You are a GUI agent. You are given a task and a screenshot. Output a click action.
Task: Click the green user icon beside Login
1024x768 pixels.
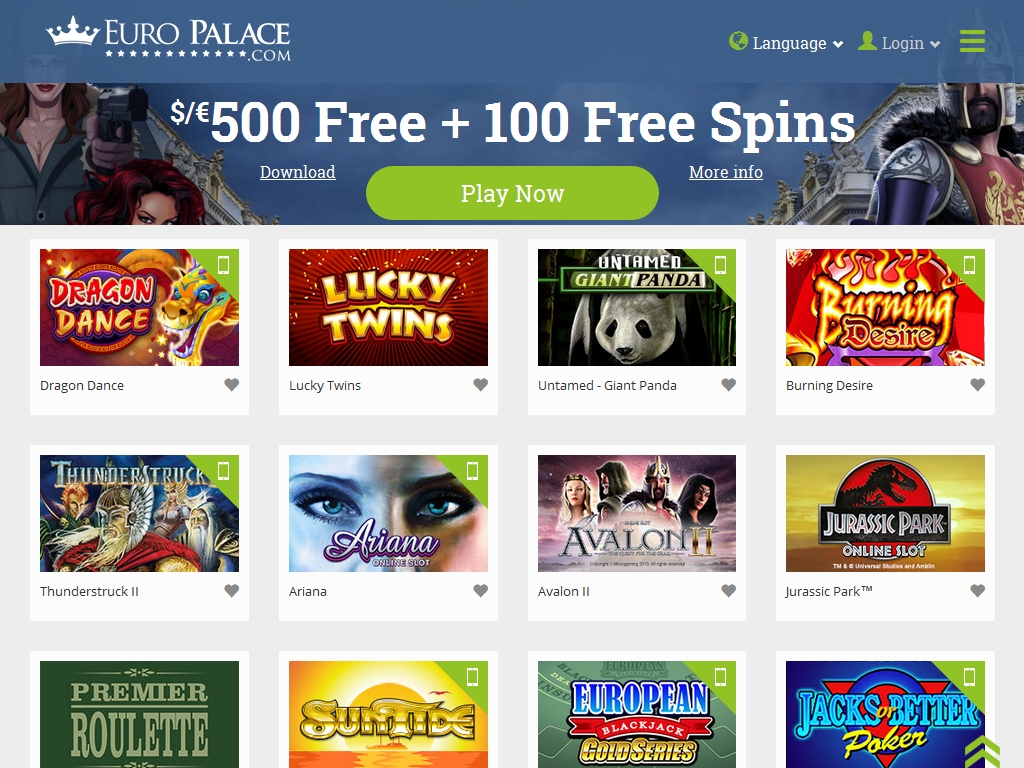click(x=867, y=41)
